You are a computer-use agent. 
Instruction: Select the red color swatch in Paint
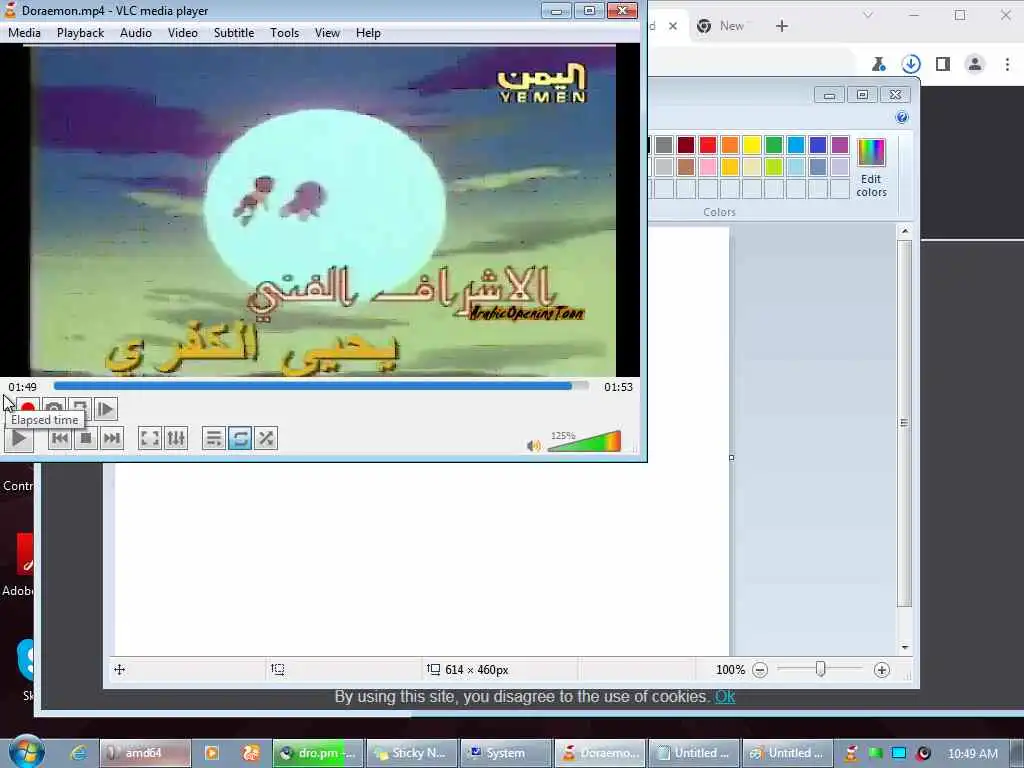tap(708, 144)
